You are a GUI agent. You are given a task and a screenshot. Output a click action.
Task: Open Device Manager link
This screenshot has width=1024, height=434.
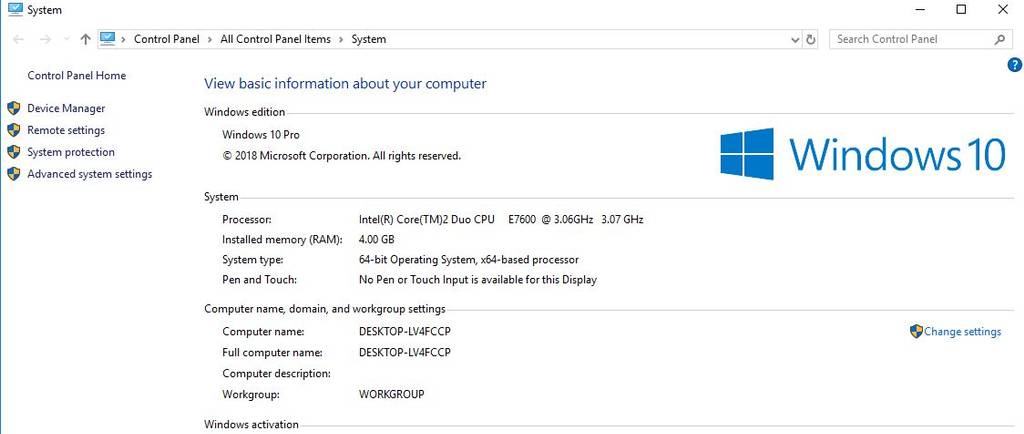(66, 108)
